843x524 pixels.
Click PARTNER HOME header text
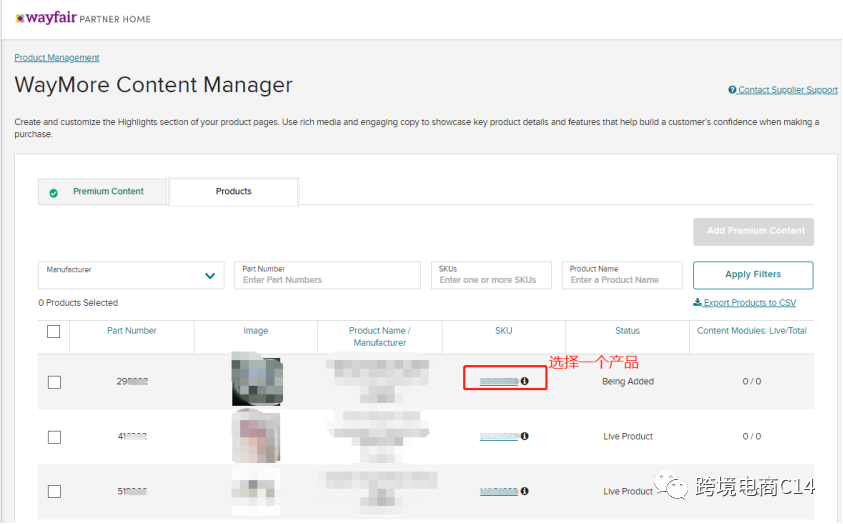115,19
